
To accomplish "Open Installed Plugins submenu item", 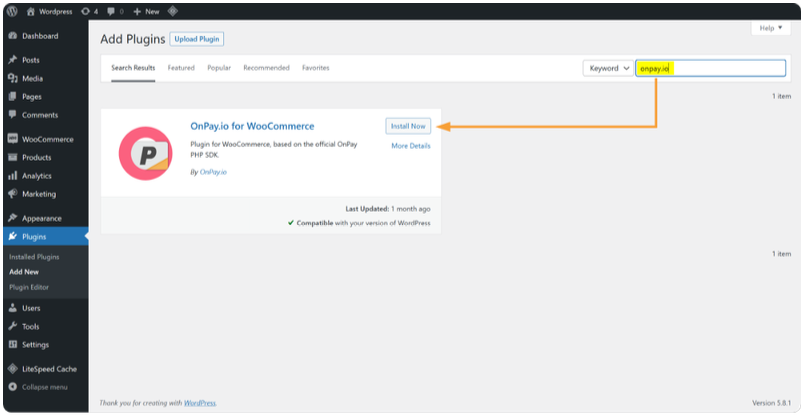I will pyautogui.click(x=34, y=257).
